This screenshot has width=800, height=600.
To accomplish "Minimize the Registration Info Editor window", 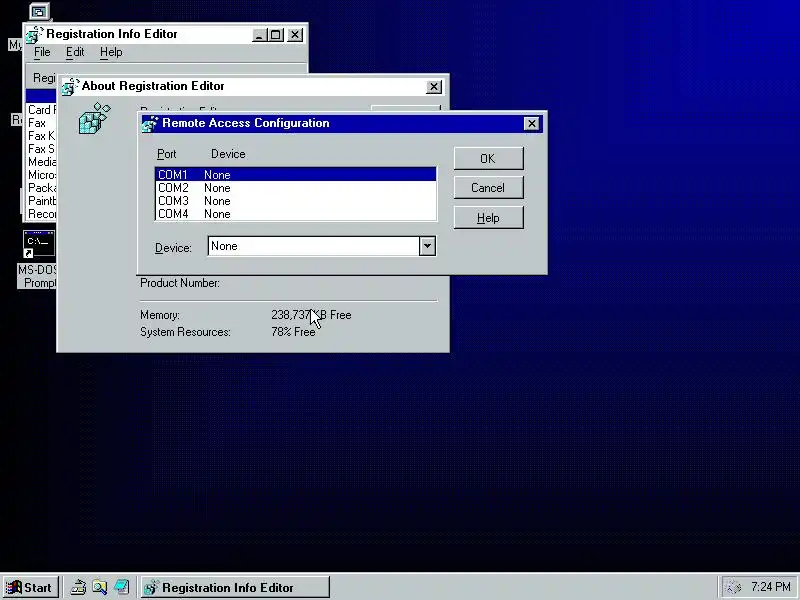I will point(260,35).
